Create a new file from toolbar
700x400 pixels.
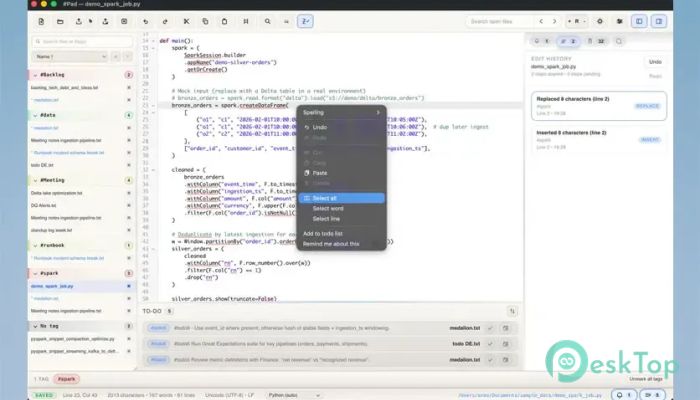point(41,21)
